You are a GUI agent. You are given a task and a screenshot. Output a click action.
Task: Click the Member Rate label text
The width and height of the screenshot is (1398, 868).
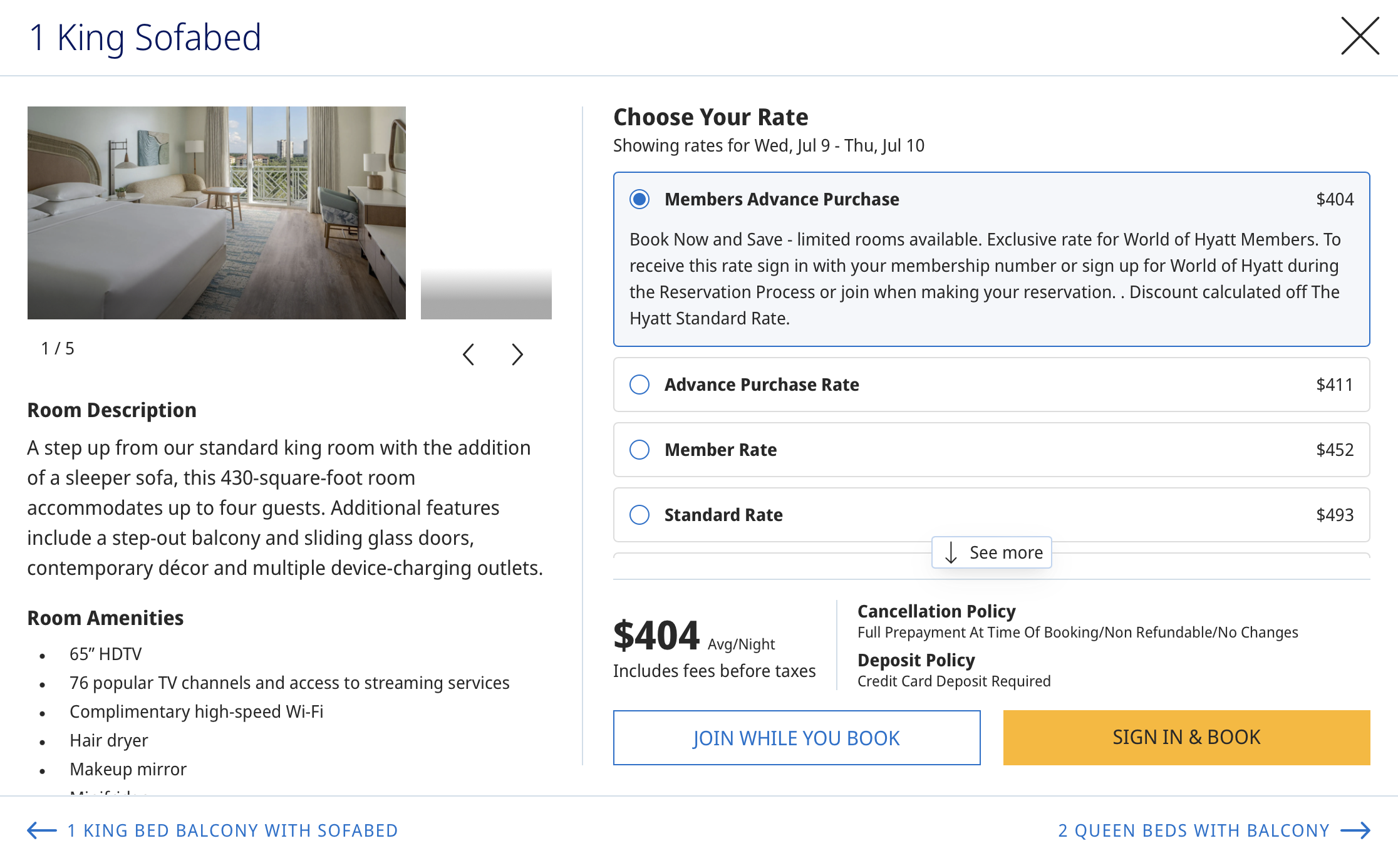pos(720,450)
